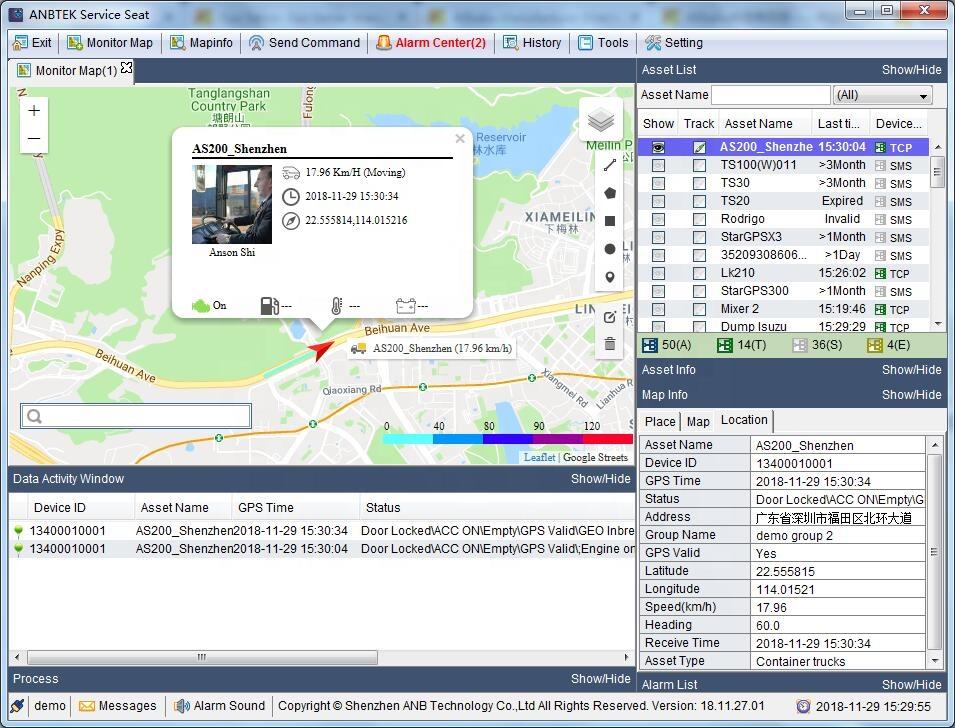The image size is (955, 728).
Task: Open the (All) asset filter dropdown
Action: point(883,95)
